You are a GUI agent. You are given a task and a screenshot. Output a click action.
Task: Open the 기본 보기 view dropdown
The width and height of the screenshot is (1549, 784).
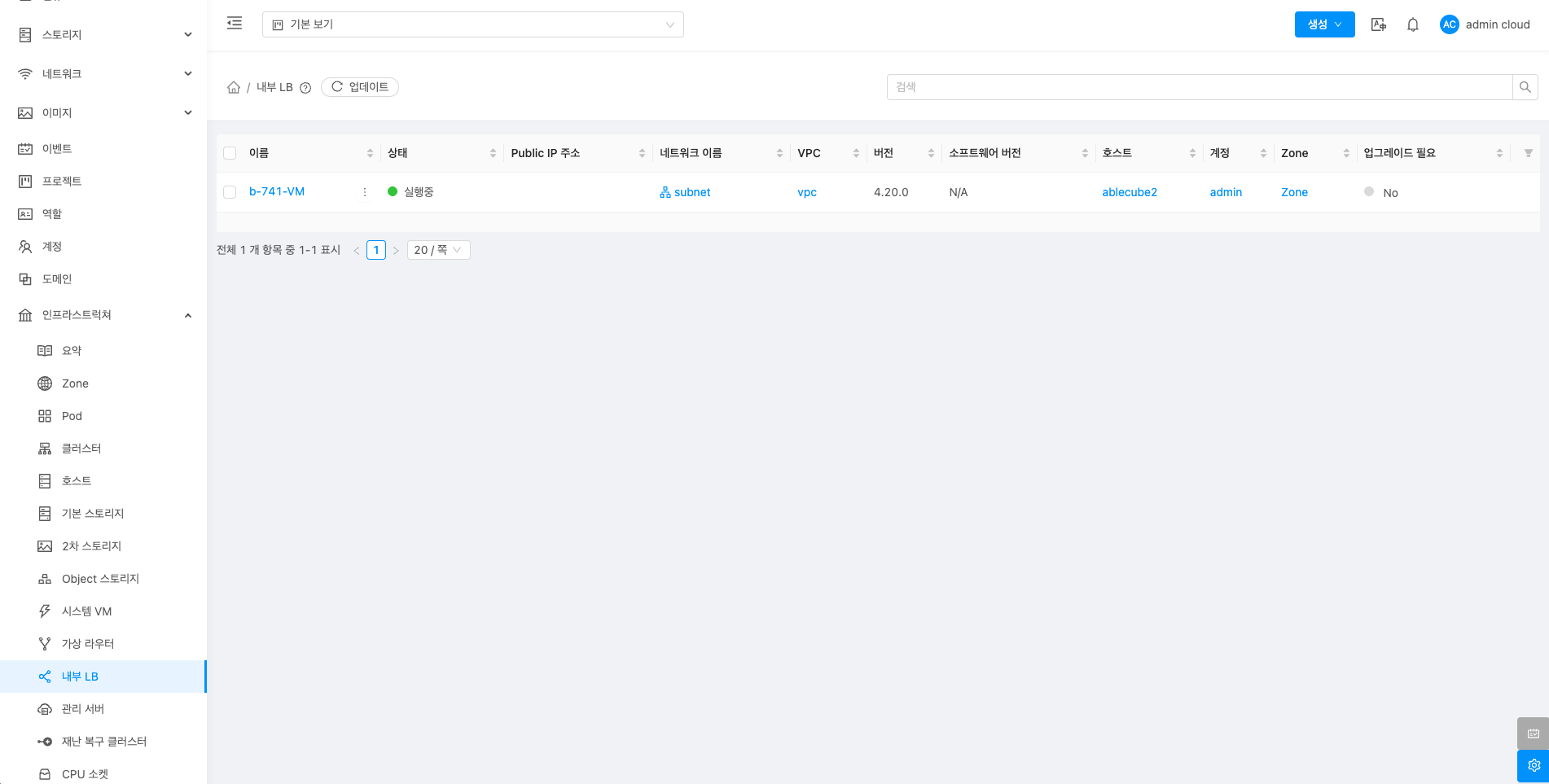(x=472, y=24)
